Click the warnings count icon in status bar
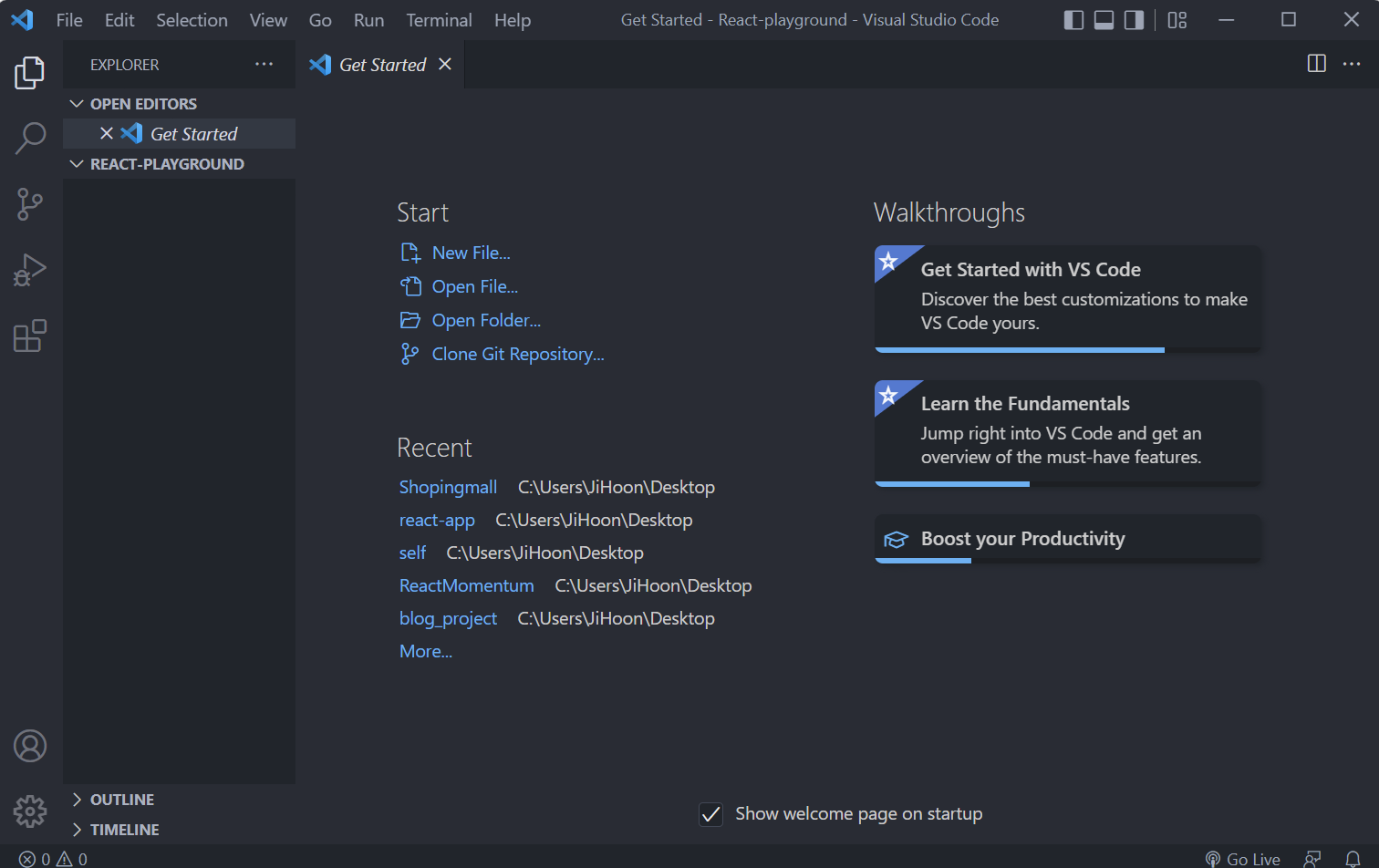 point(65,859)
